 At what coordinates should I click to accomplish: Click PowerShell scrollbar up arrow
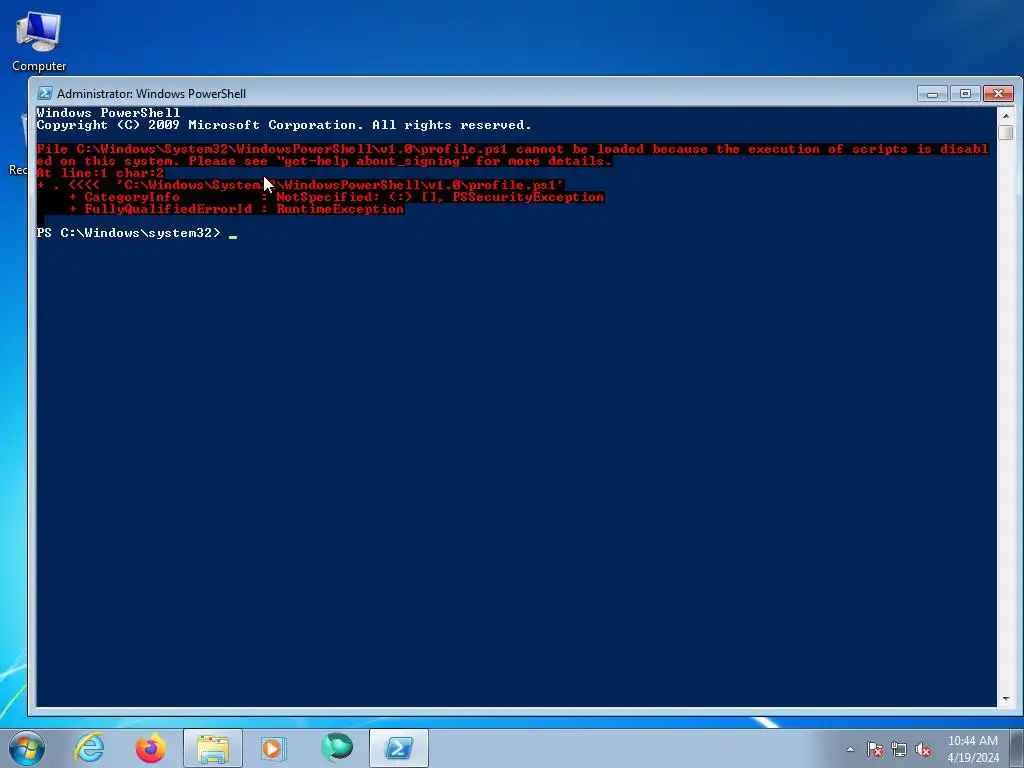[1006, 116]
